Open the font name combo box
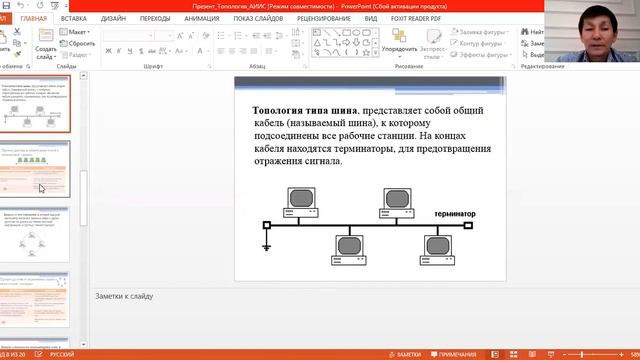 (128, 36)
